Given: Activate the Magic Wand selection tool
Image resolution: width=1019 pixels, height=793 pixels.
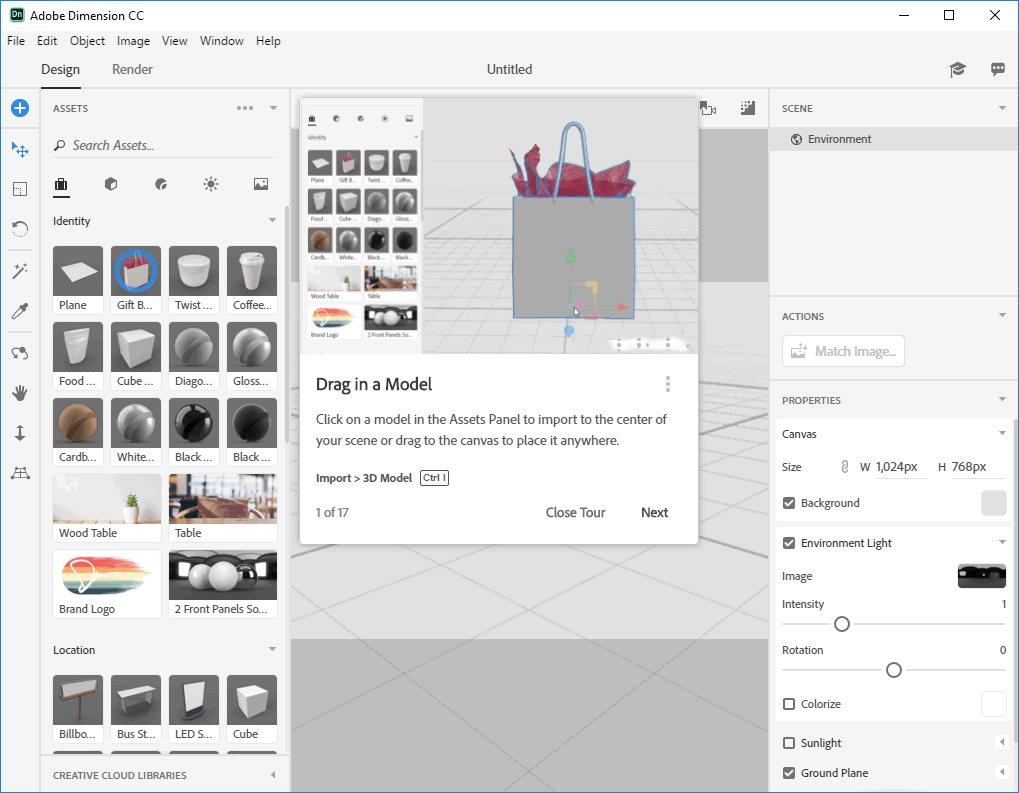Looking at the screenshot, I should pos(19,271).
